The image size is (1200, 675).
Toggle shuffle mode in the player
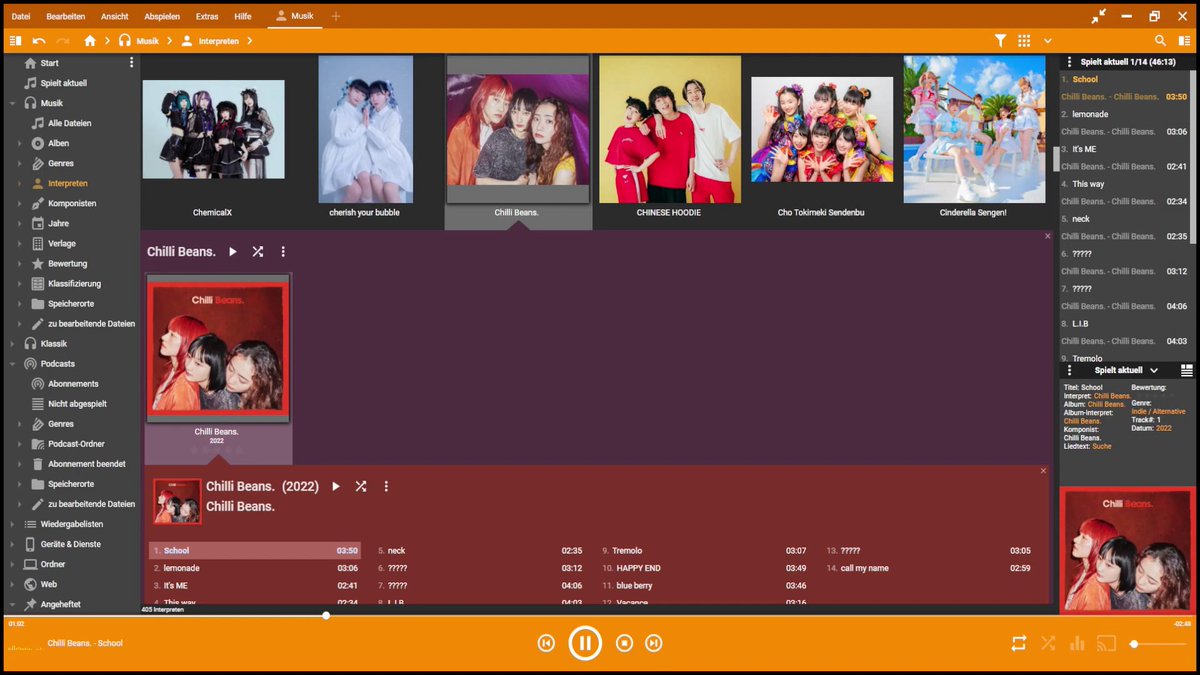[1048, 643]
